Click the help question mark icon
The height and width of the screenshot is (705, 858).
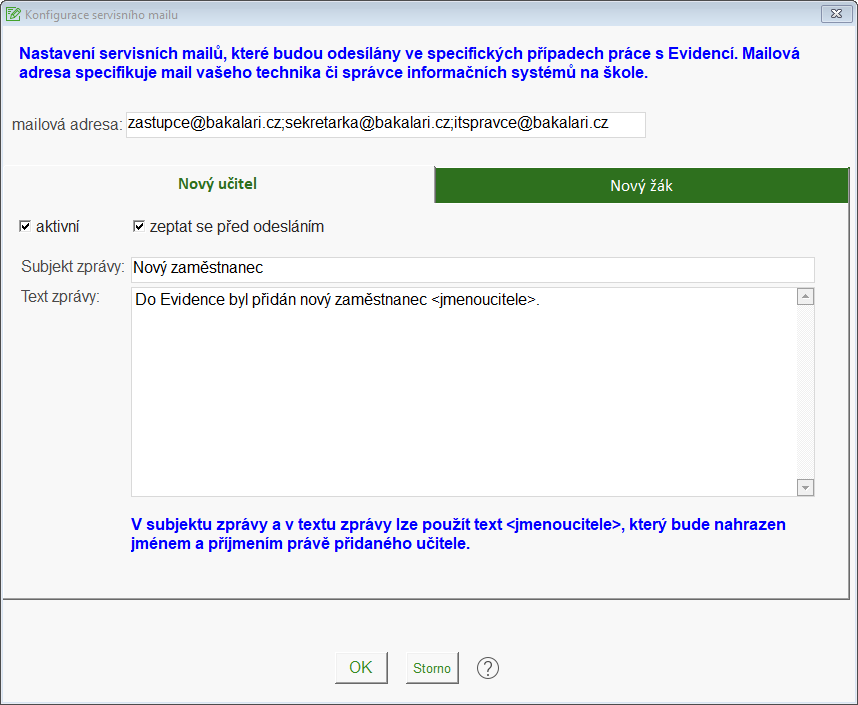[x=487, y=668]
